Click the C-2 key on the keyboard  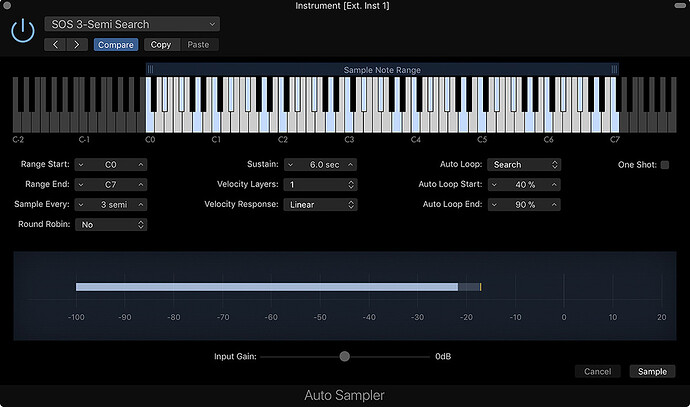(x=17, y=122)
